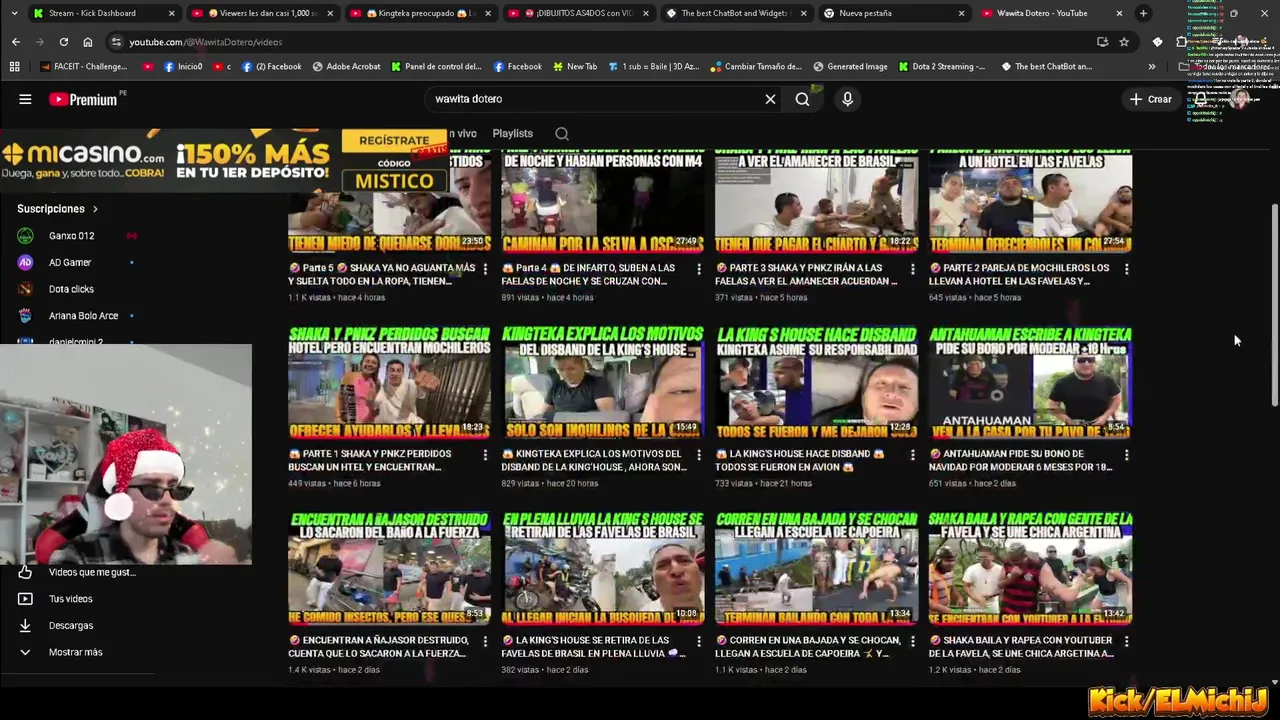Open Ganxo 012 subscription channel
This screenshot has width=1280, height=720.
tap(71, 236)
